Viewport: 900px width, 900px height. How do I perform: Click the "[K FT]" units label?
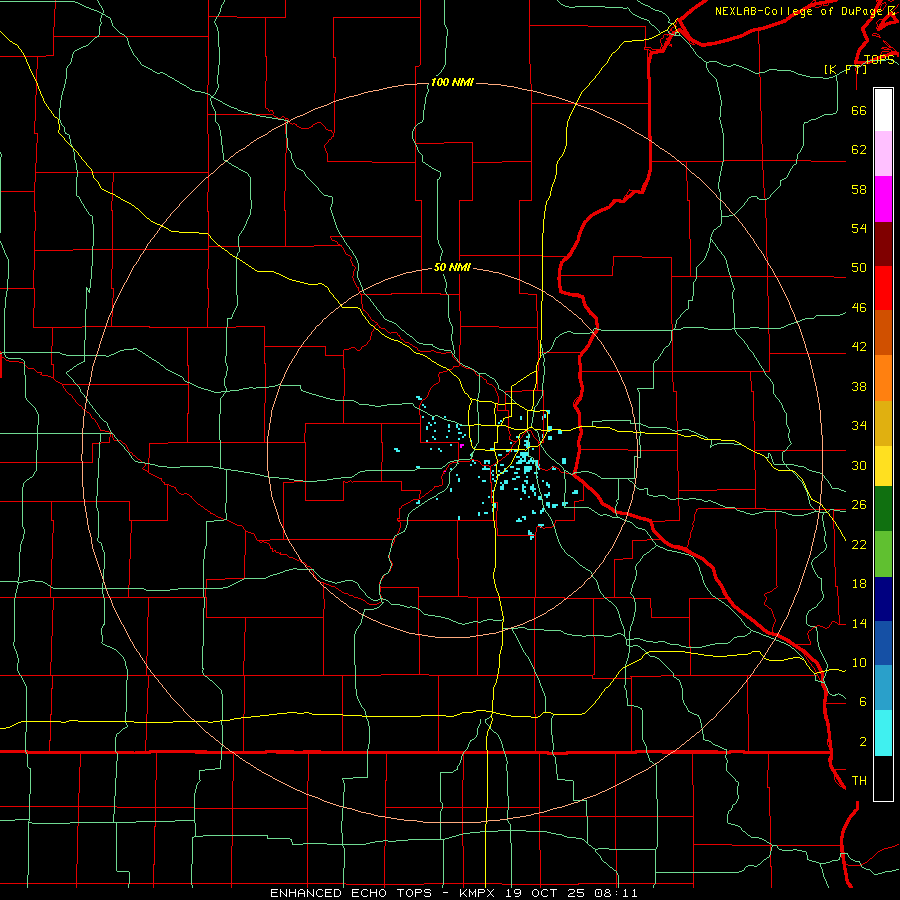coord(845,70)
